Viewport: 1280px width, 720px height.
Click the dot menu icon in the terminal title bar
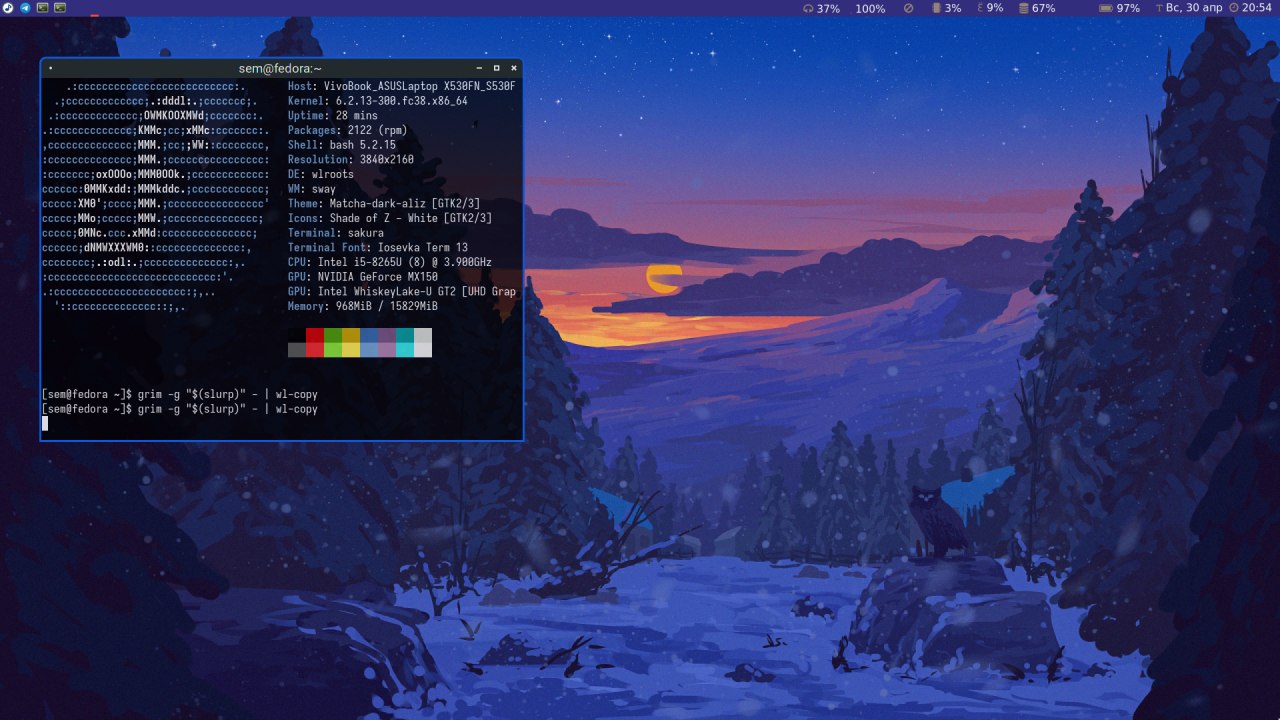pos(50,68)
